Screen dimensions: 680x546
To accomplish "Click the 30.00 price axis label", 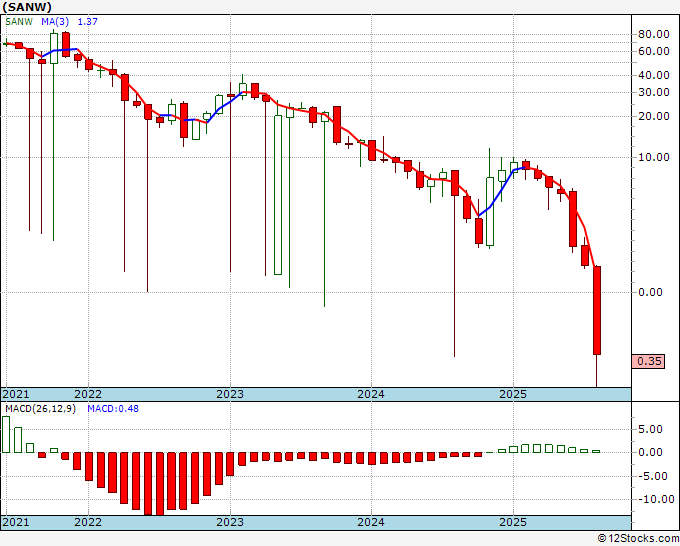I will (654, 92).
